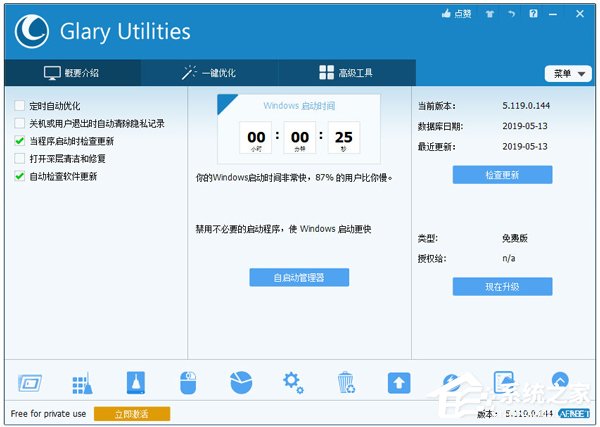Enable 定时自动优化 checkbox
This screenshot has width=600, height=427.
click(x=20, y=106)
